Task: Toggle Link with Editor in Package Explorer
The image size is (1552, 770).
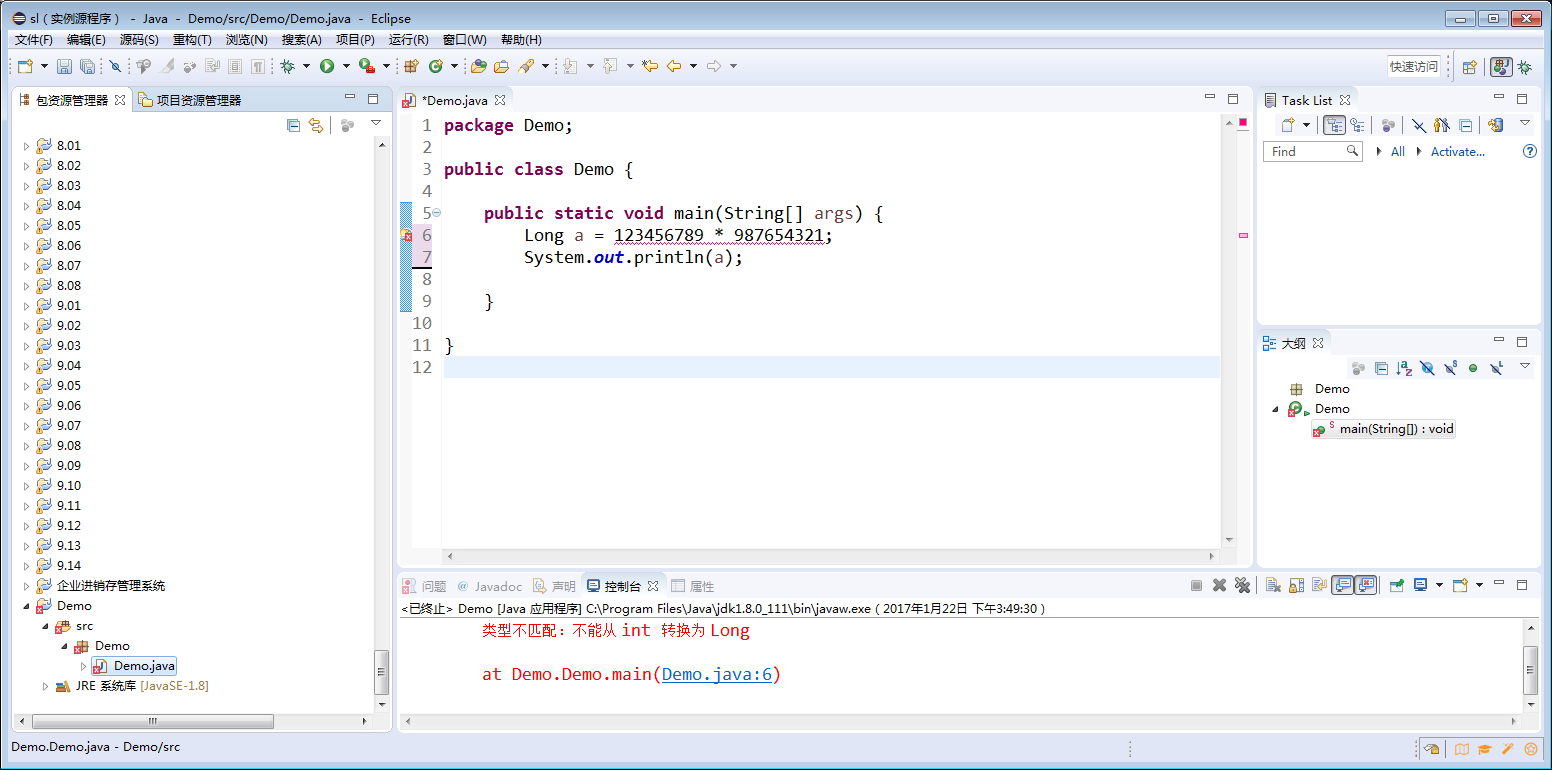Action: 316,125
